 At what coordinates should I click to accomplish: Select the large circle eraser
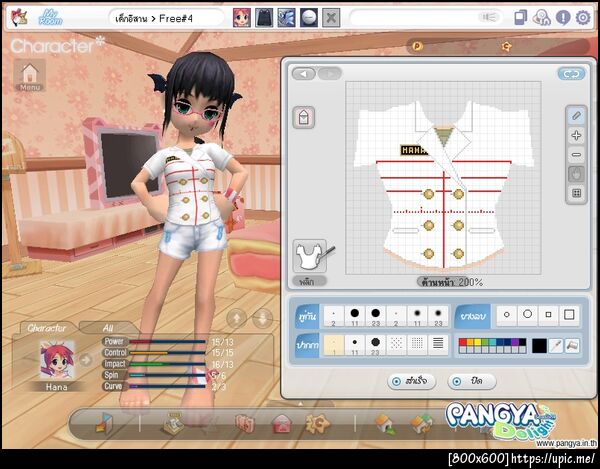527,315
